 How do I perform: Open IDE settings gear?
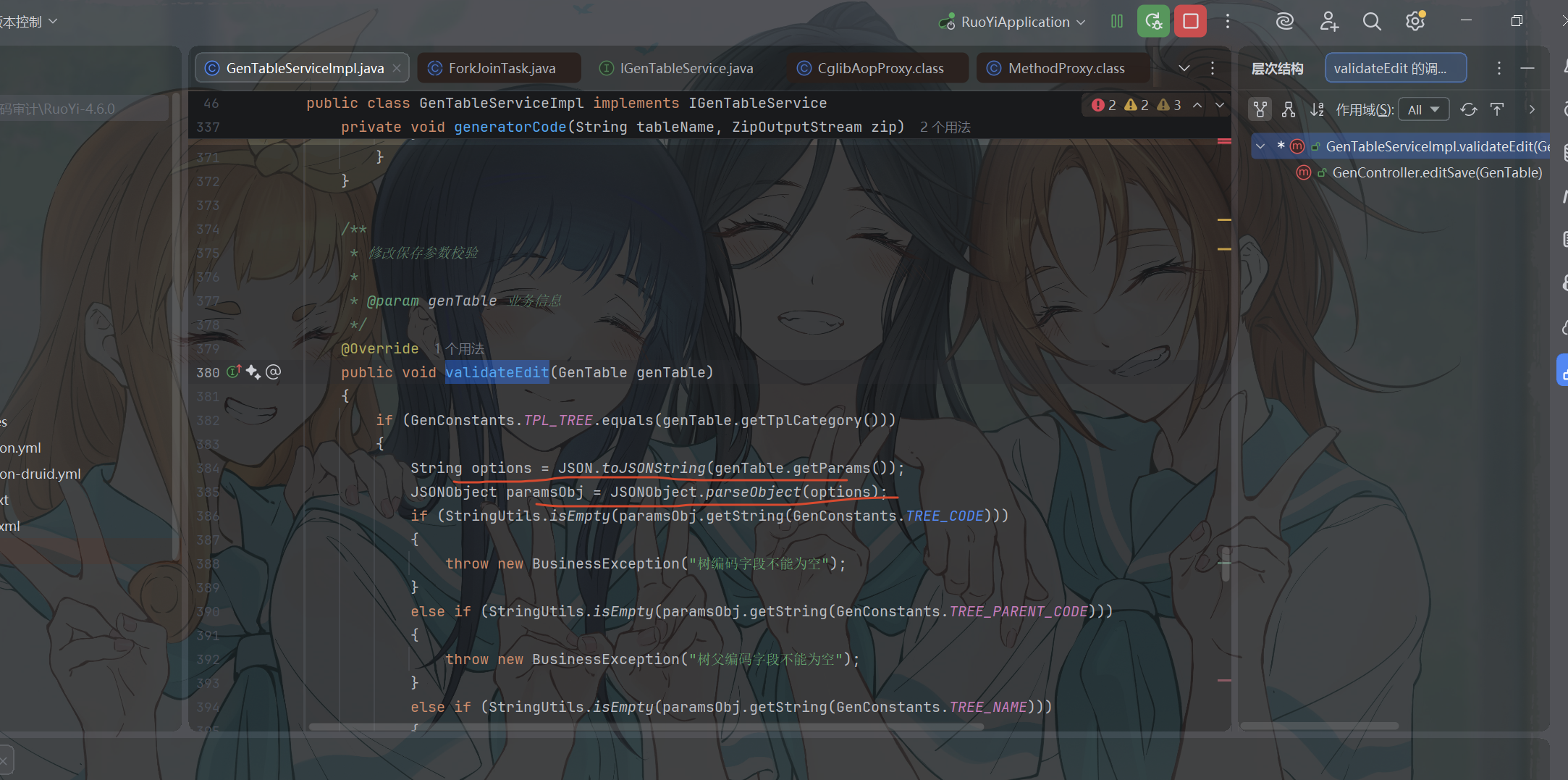point(1415,22)
